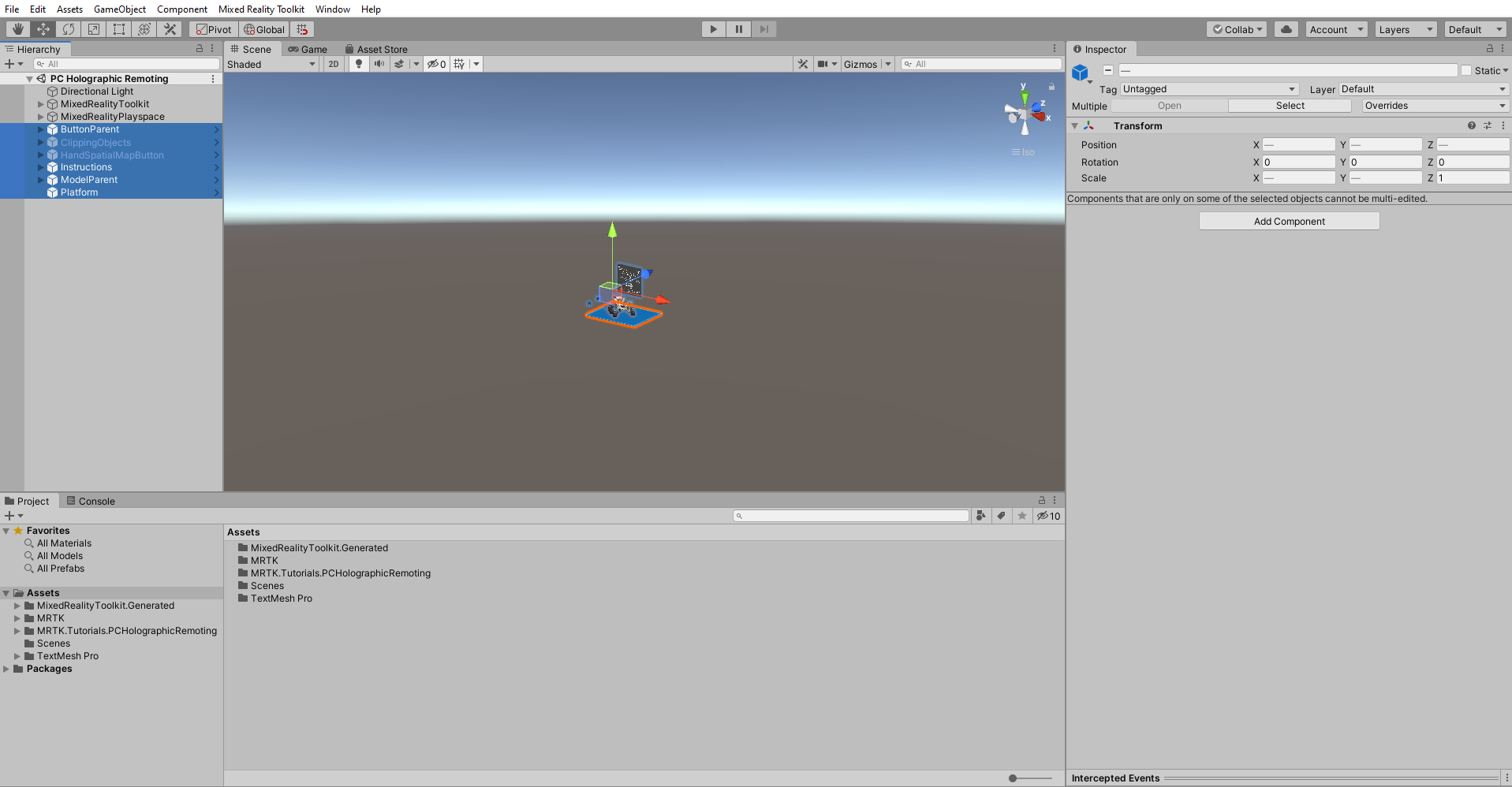1512x787 pixels.
Task: Open the Layers dropdown in toolbar
Action: click(x=1406, y=29)
